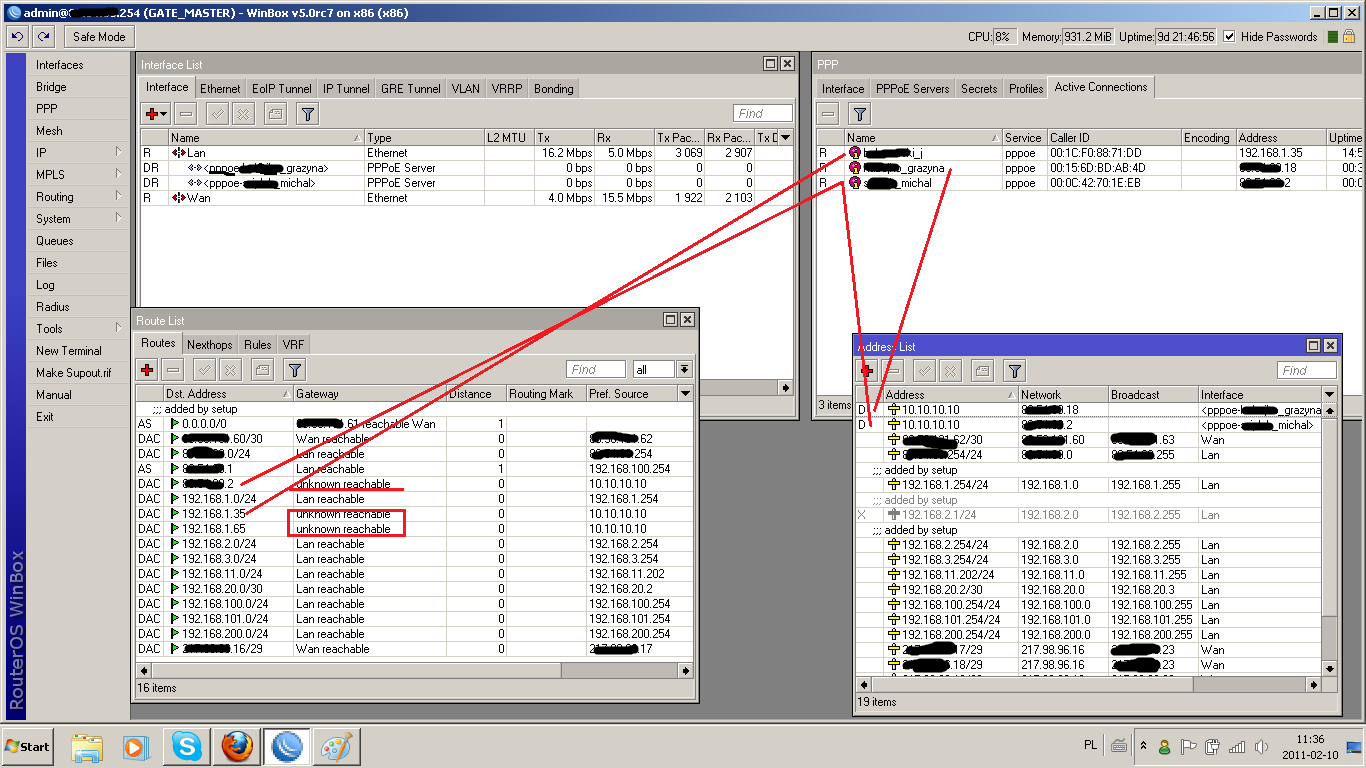The image size is (1366, 768).
Task: Expand the Routing submenu in sidebar
Action: click(x=118, y=196)
